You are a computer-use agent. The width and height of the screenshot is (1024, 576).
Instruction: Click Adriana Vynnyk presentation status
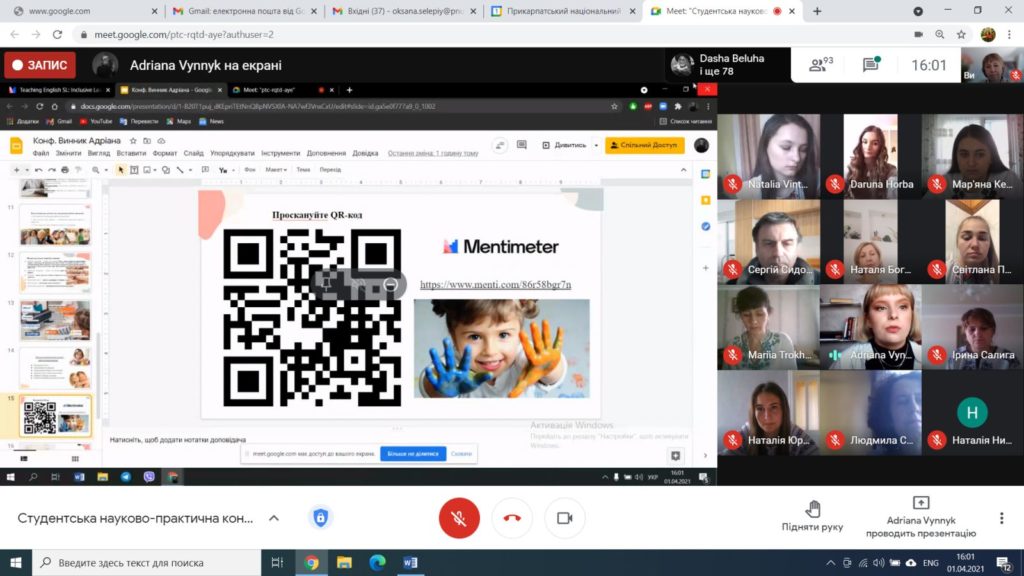pos(921,517)
